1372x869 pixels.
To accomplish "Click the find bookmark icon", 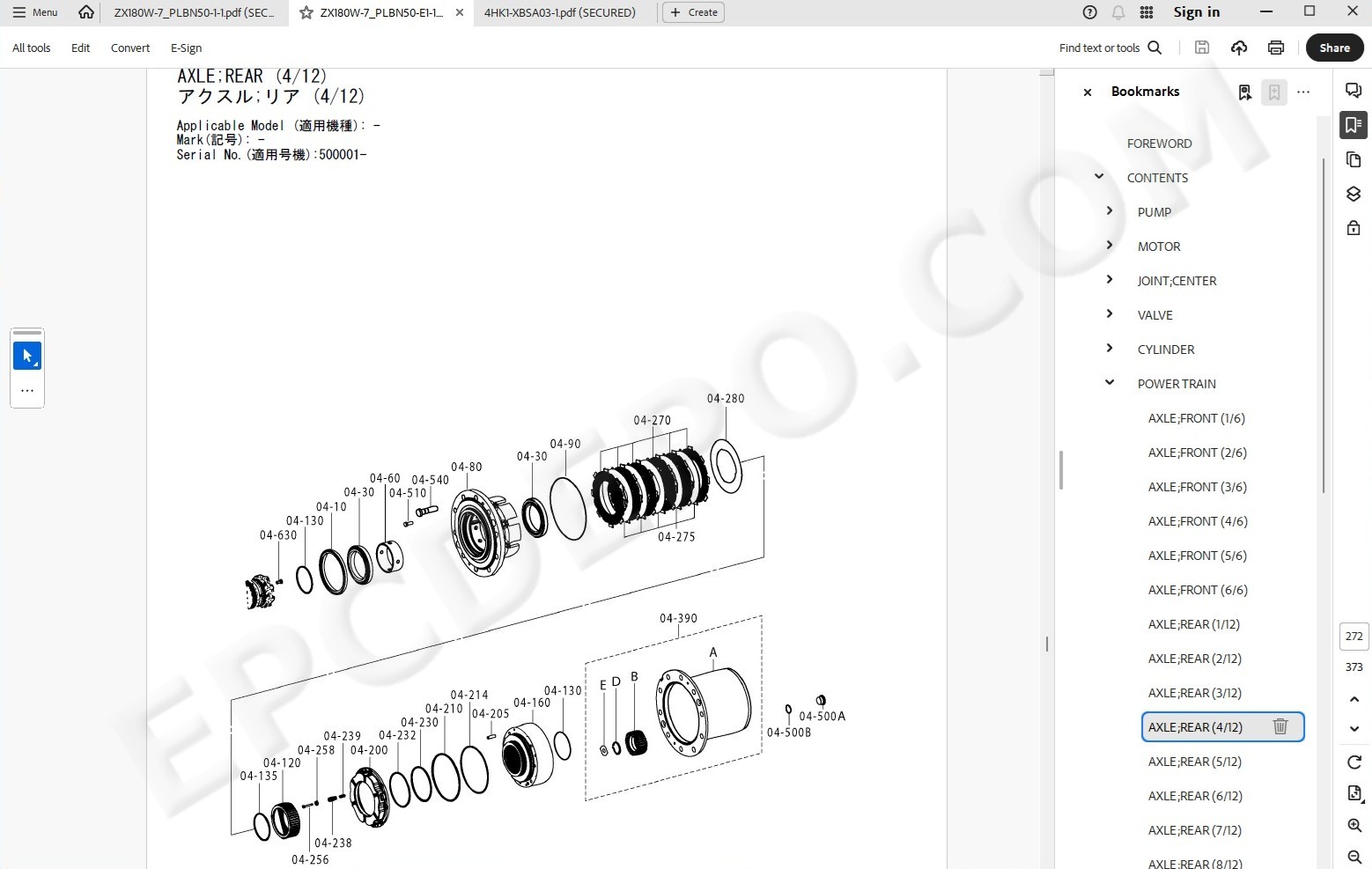I will 1245,92.
